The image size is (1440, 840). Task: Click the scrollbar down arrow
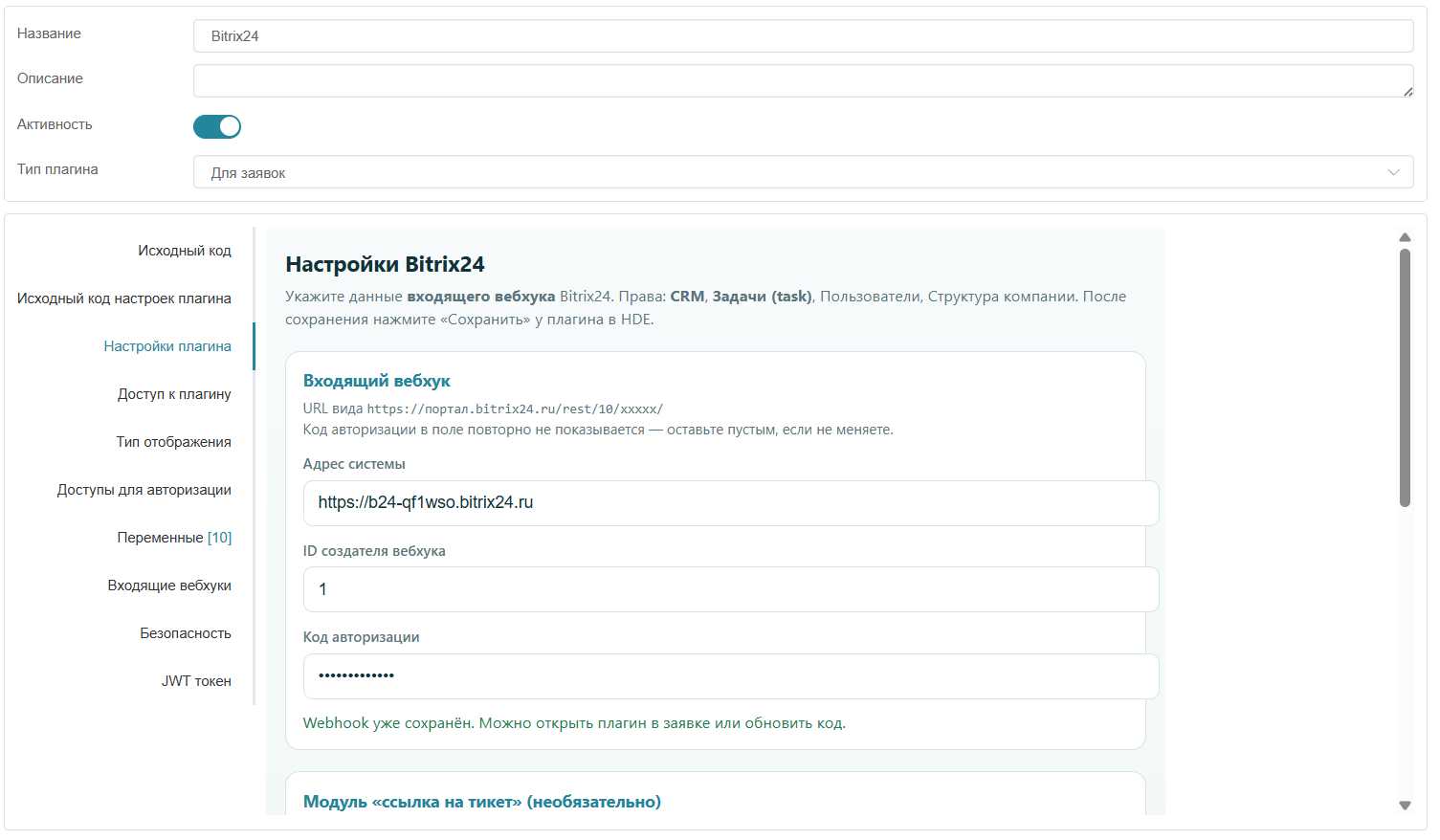pyautogui.click(x=1405, y=806)
